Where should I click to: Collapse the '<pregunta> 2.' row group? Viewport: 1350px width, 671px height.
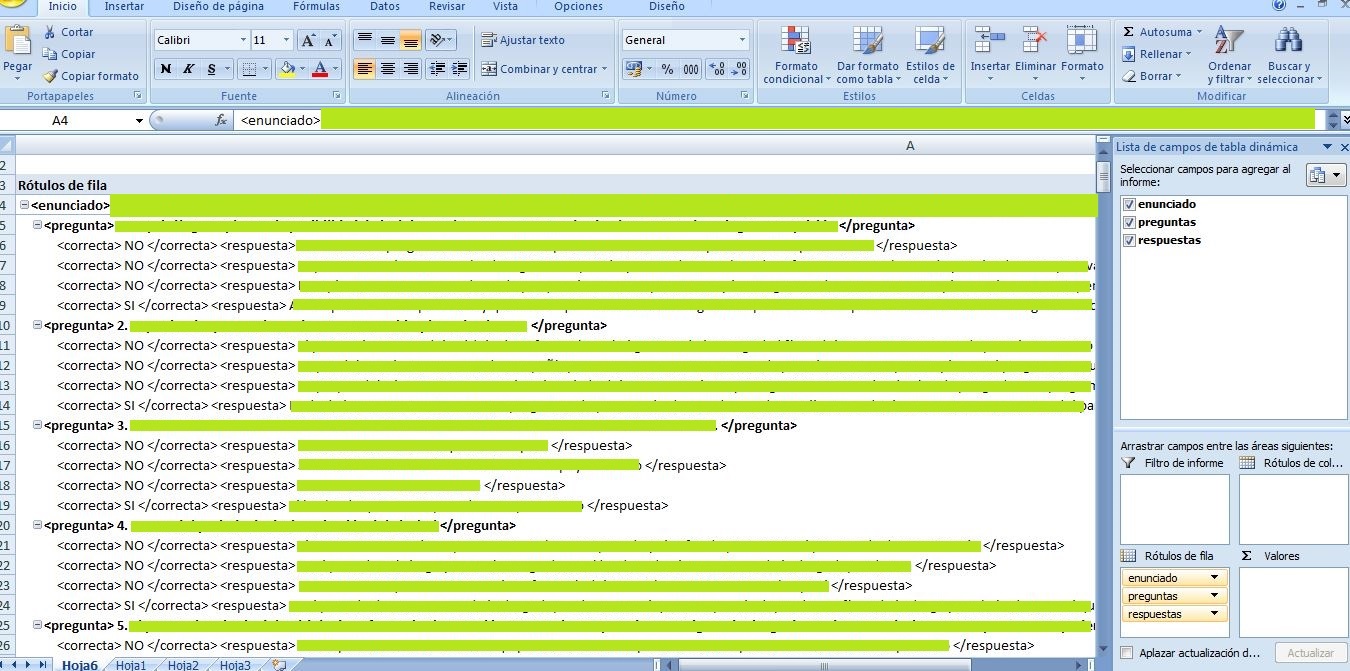pos(37,325)
